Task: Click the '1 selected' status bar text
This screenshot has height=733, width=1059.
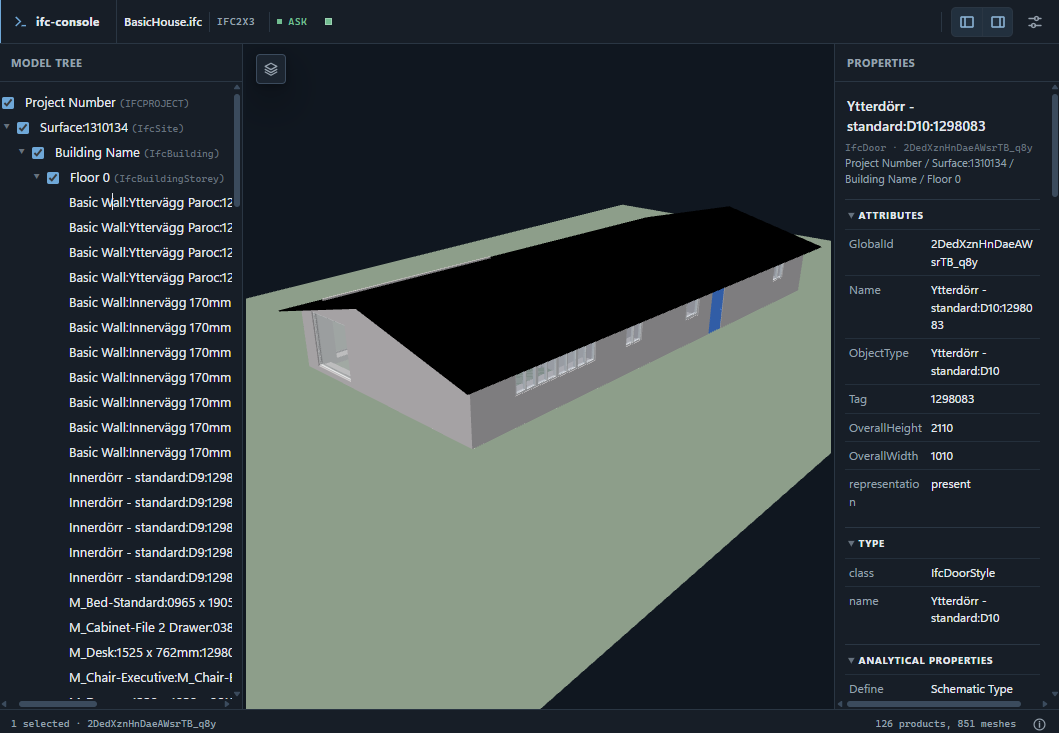Action: coord(40,724)
